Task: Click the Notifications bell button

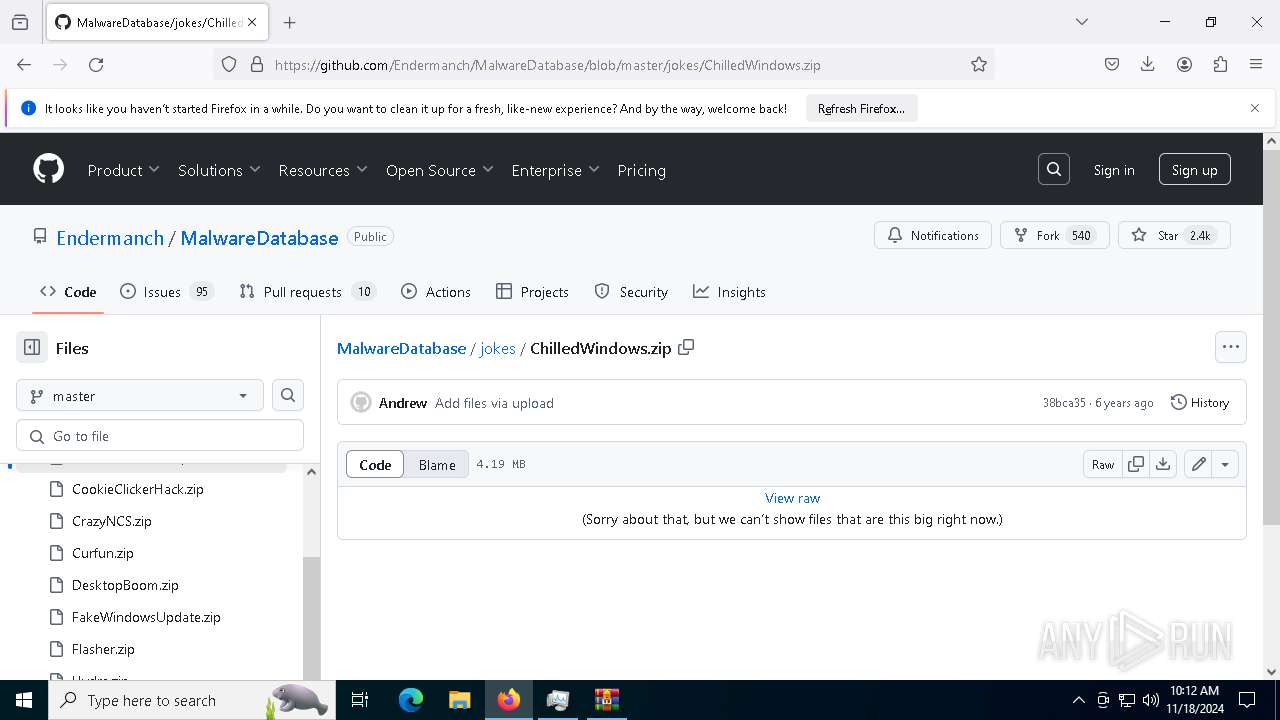Action: (x=933, y=235)
